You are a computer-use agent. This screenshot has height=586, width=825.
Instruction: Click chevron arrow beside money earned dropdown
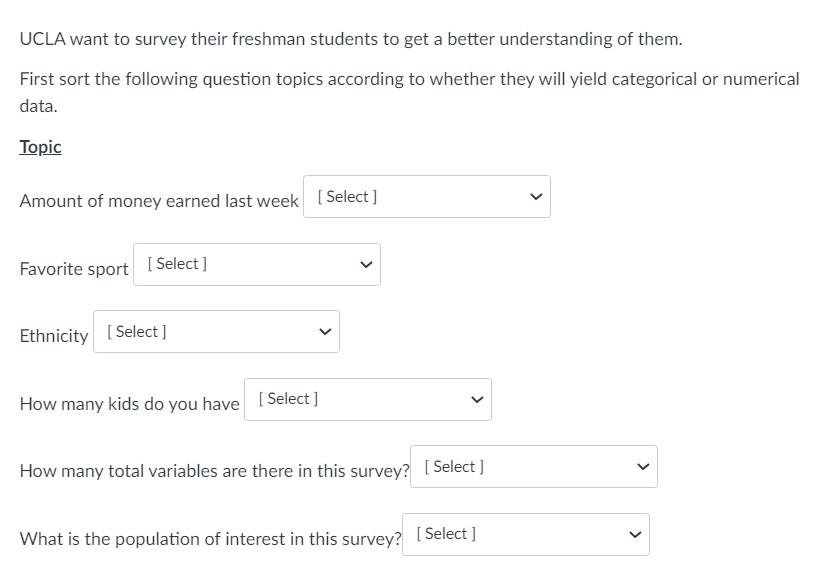tap(536, 197)
